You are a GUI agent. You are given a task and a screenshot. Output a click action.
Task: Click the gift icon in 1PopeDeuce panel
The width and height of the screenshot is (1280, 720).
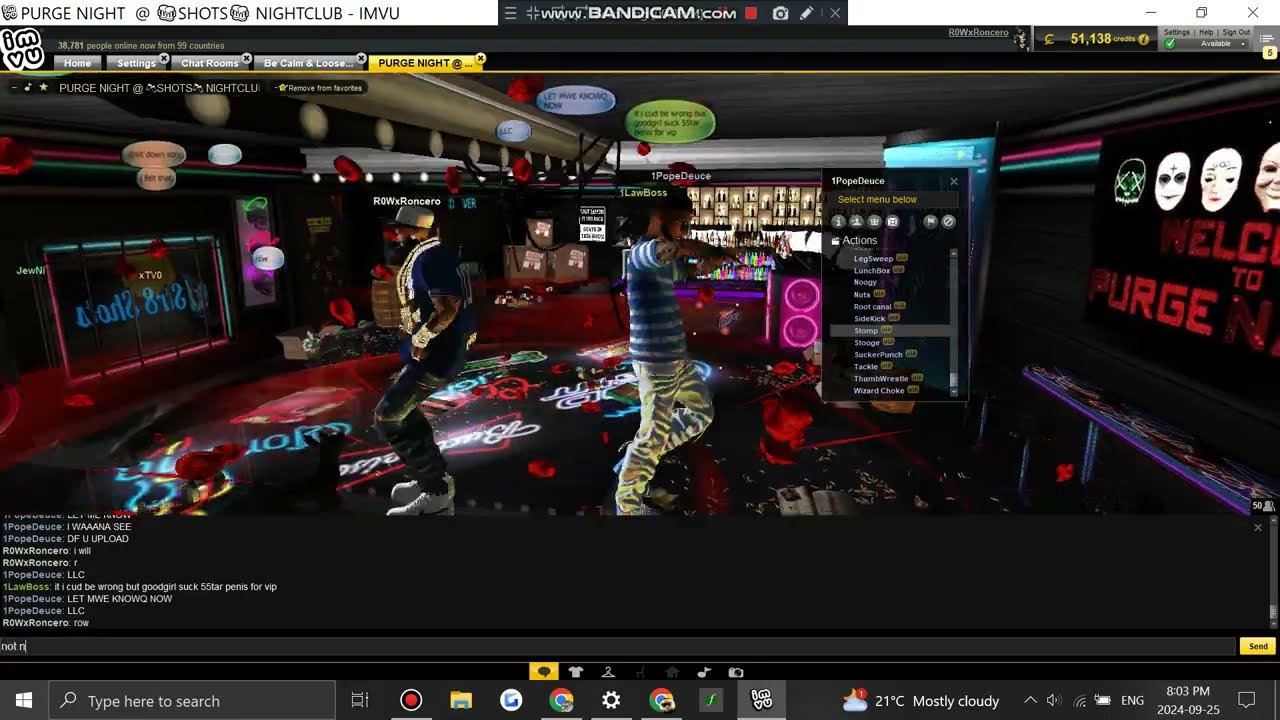pos(874,221)
